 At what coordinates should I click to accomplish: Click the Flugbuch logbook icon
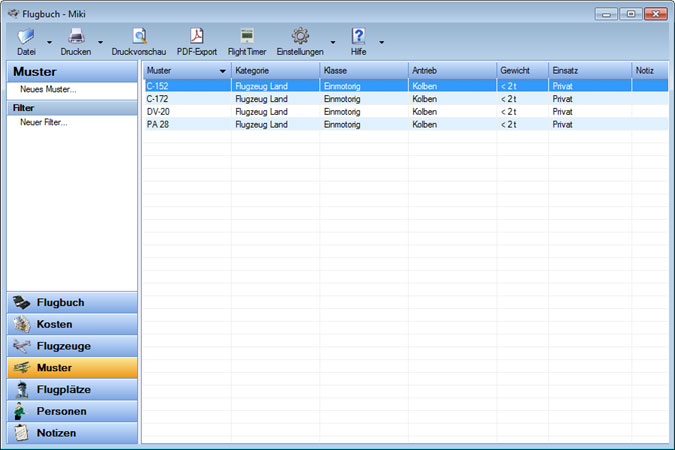coord(21,303)
